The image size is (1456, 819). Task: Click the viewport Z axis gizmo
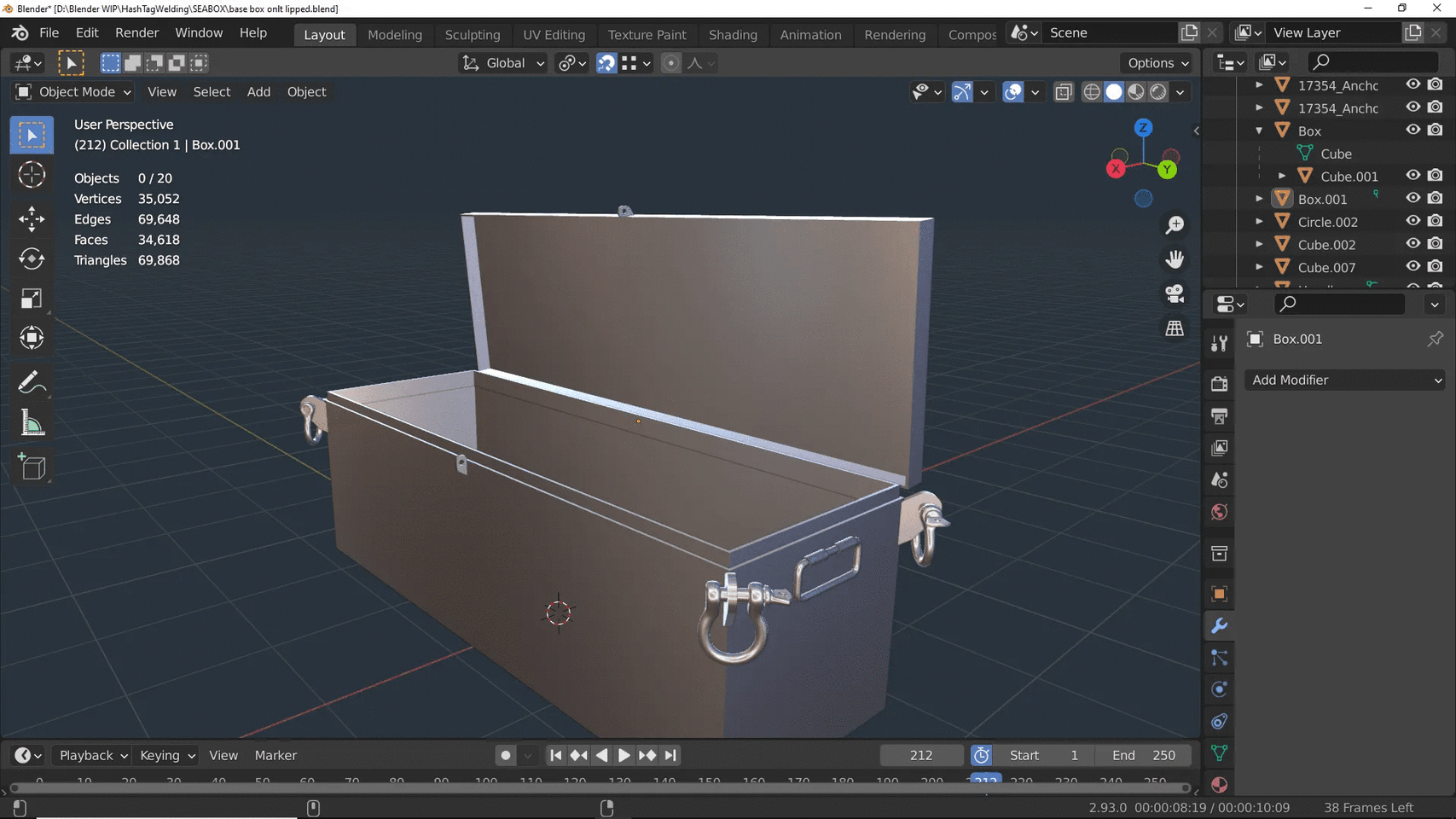click(1143, 128)
